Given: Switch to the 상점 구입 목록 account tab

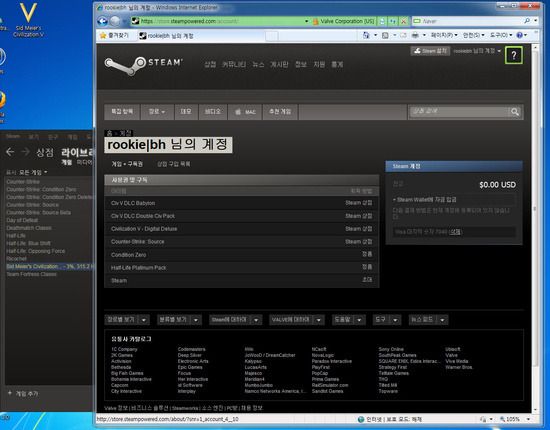Looking at the screenshot, I should (174, 164).
